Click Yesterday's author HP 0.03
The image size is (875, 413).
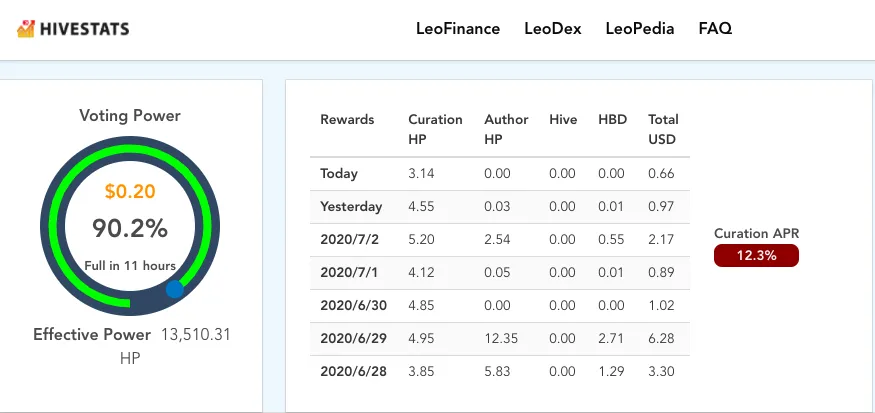[497, 206]
